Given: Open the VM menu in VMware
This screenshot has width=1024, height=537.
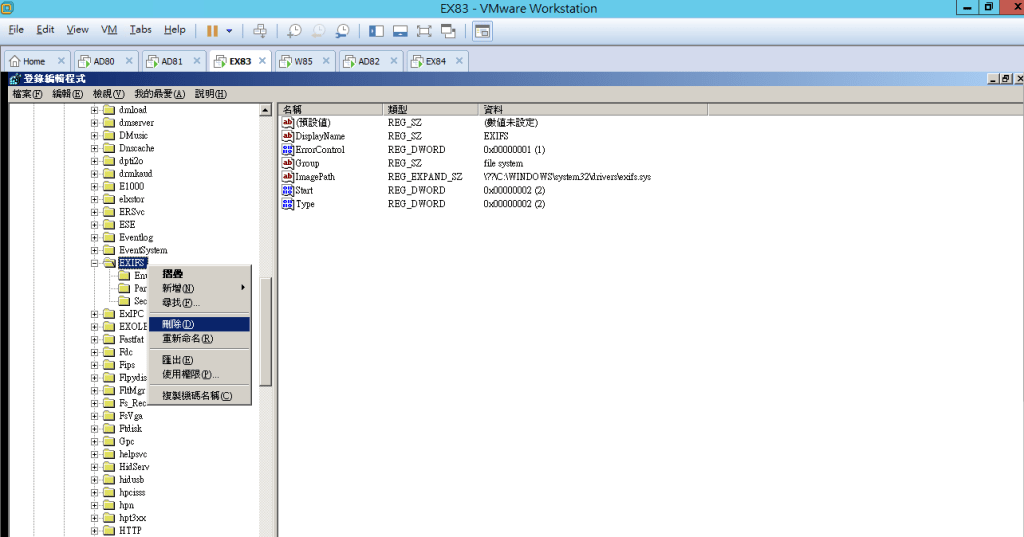Looking at the screenshot, I should click(109, 30).
